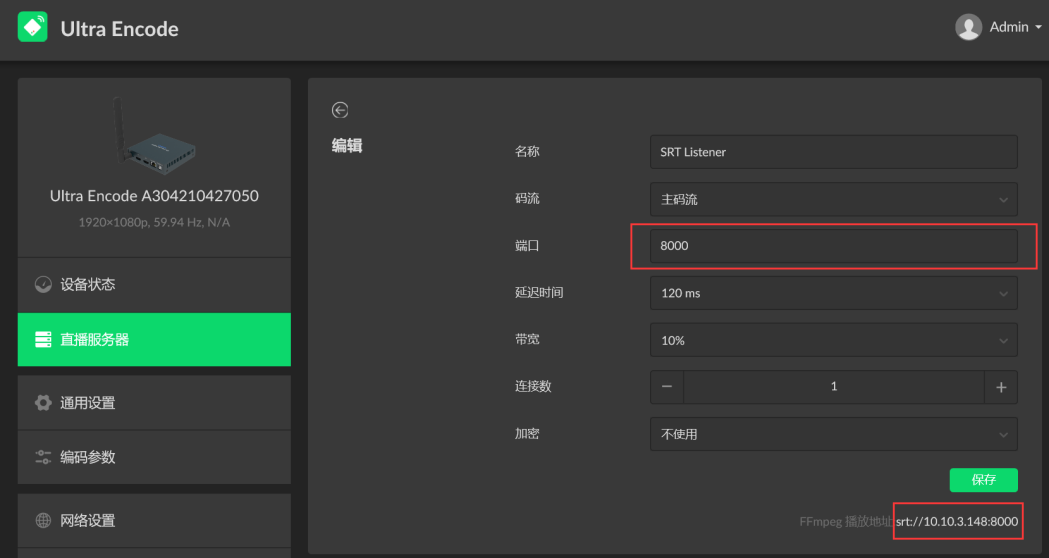
Task: Click the 连接数 value field showing 1
Action: (x=834, y=387)
